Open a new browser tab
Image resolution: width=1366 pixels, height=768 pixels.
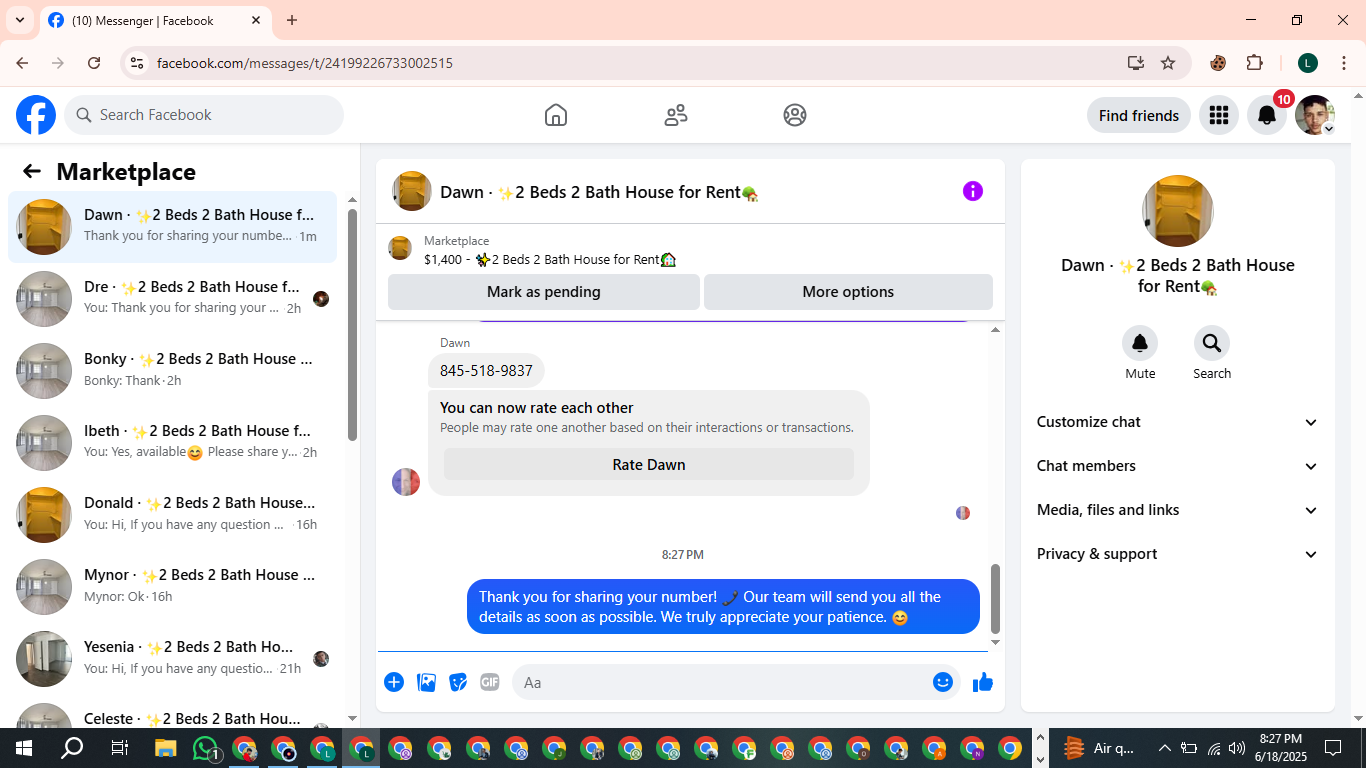[x=292, y=20]
